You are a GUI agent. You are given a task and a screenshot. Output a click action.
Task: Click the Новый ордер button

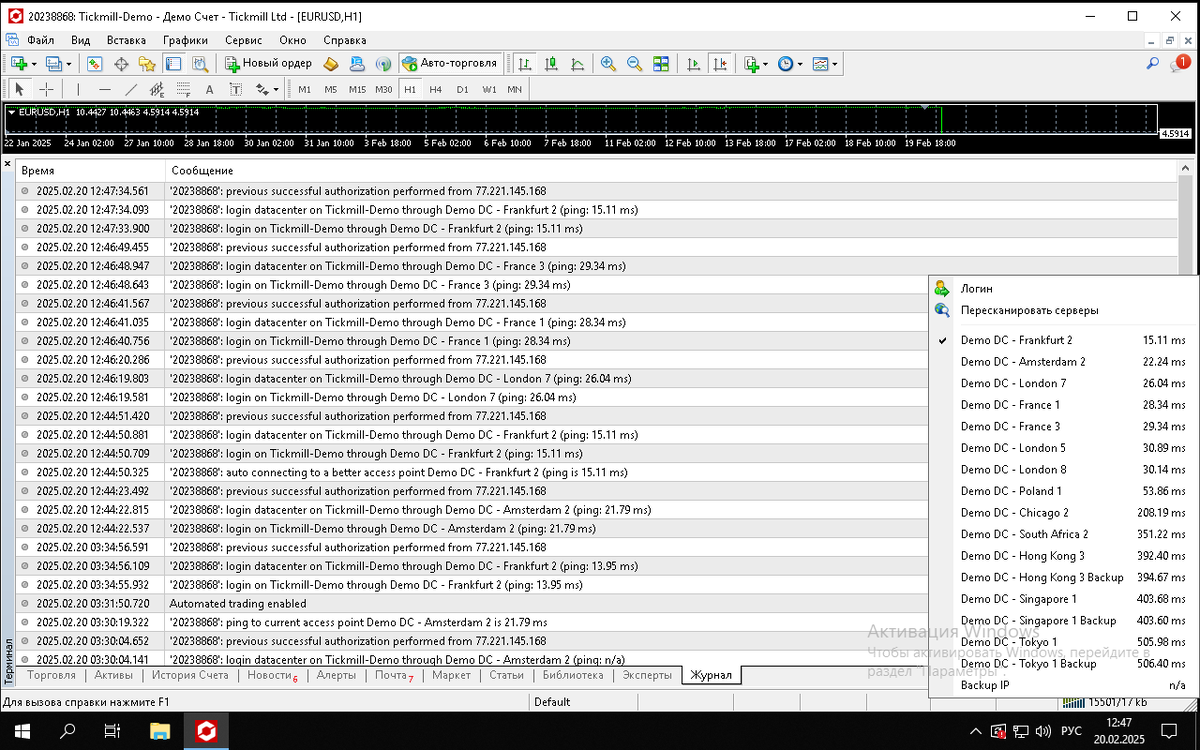tap(268, 63)
